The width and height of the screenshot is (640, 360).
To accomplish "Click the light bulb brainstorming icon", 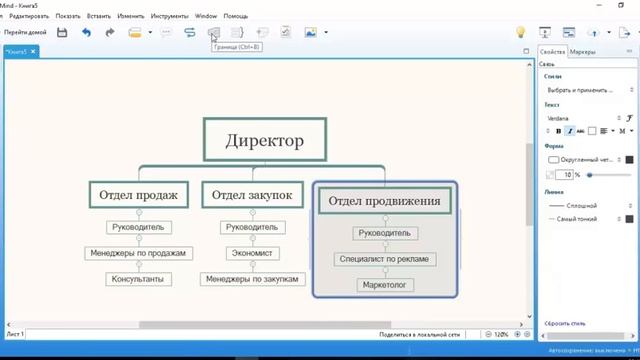I will click(x=520, y=32).
